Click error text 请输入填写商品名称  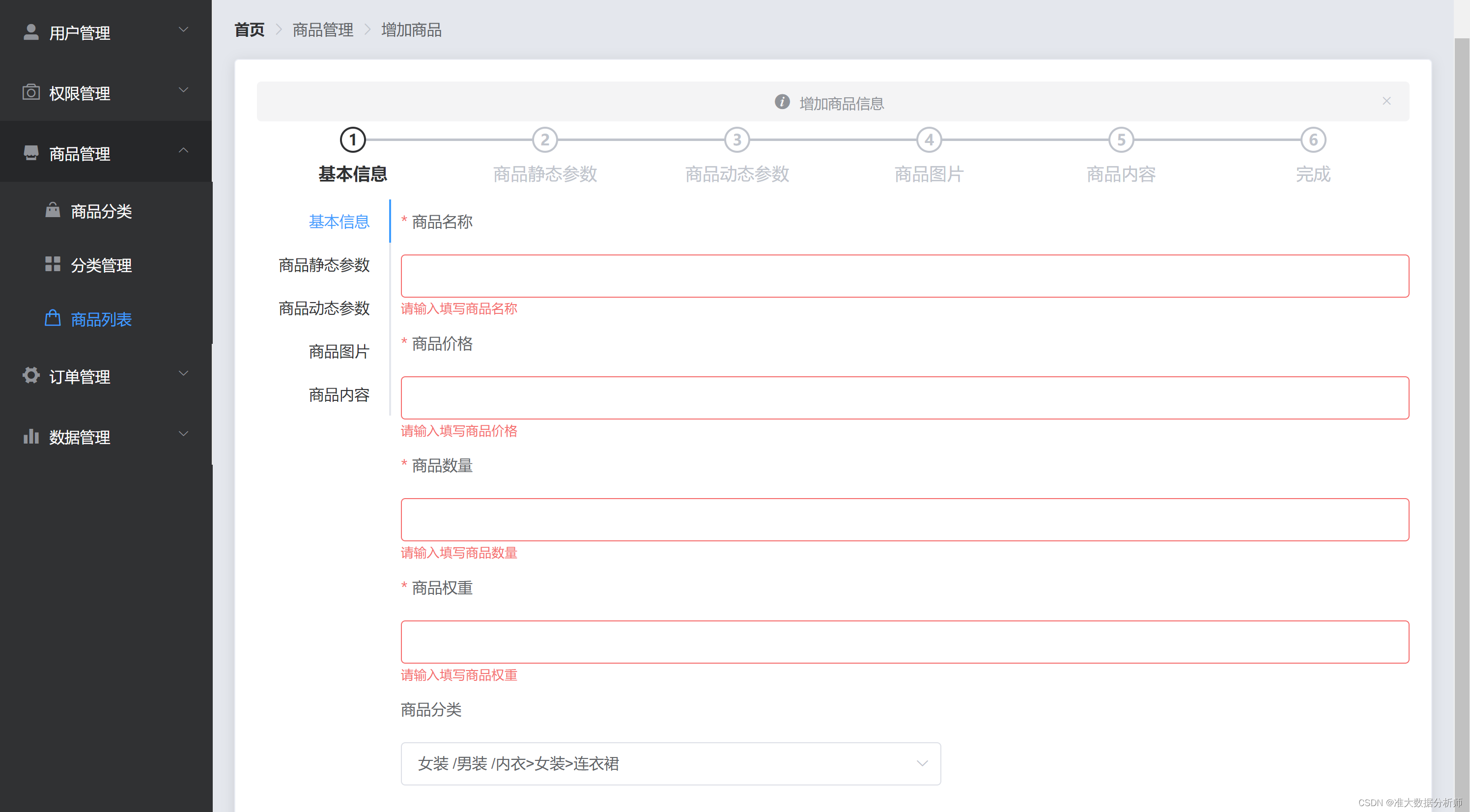(459, 308)
